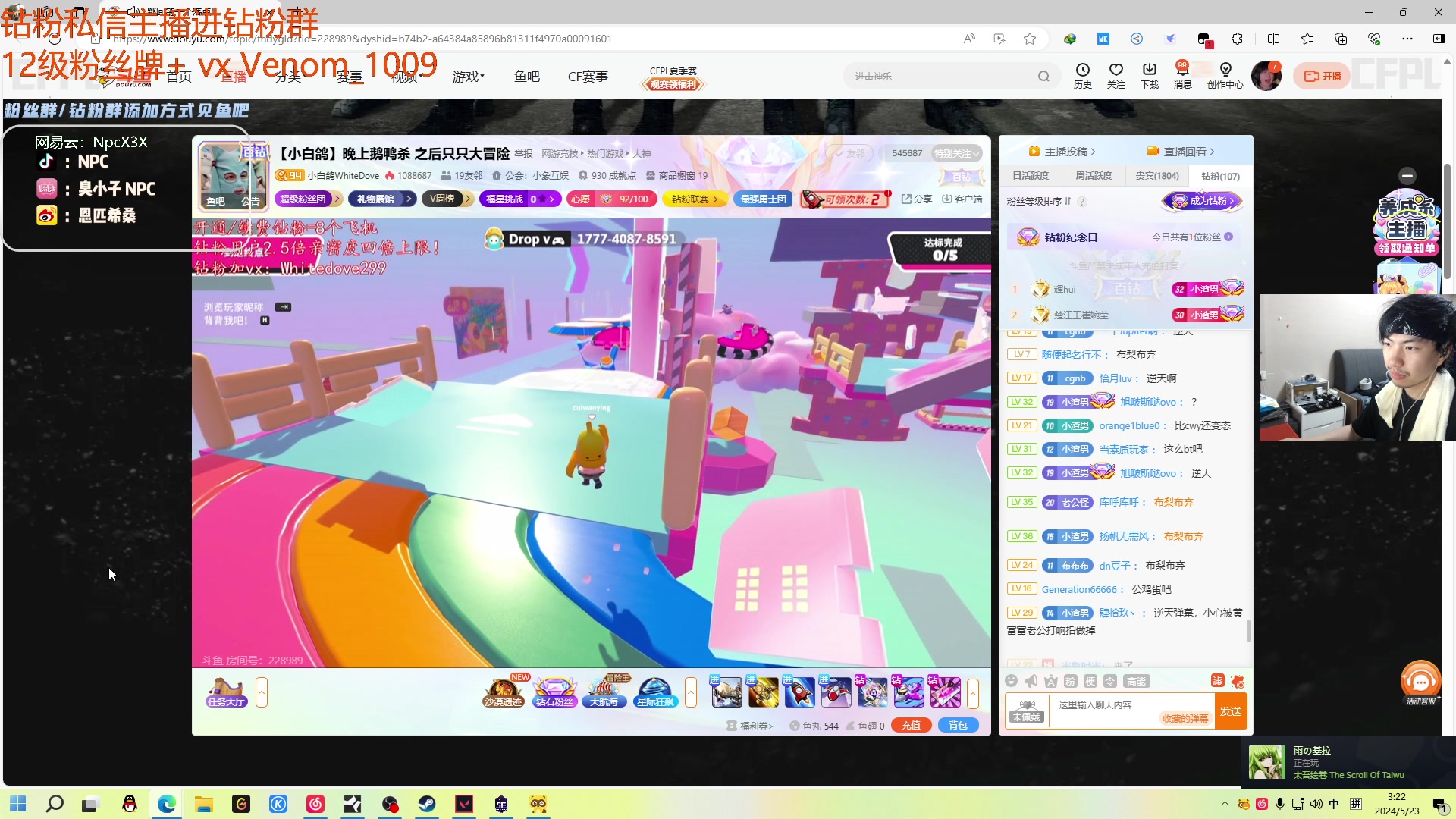Open 福利券 arrow link
Image resolution: width=1456 pixels, height=819 pixels.
click(x=750, y=726)
